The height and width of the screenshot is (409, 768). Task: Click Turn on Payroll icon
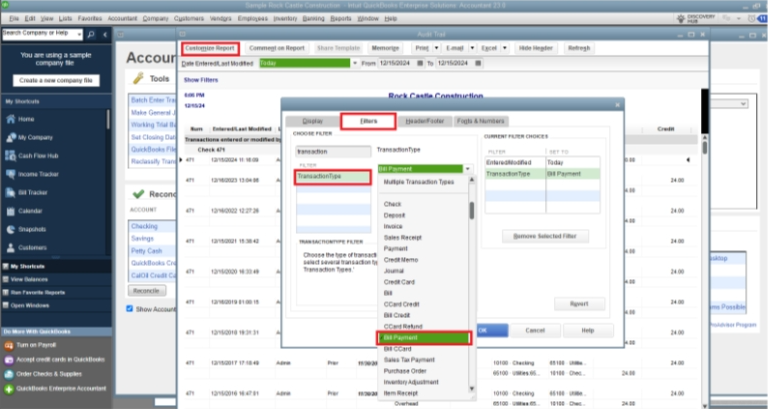pyautogui.click(x=9, y=345)
